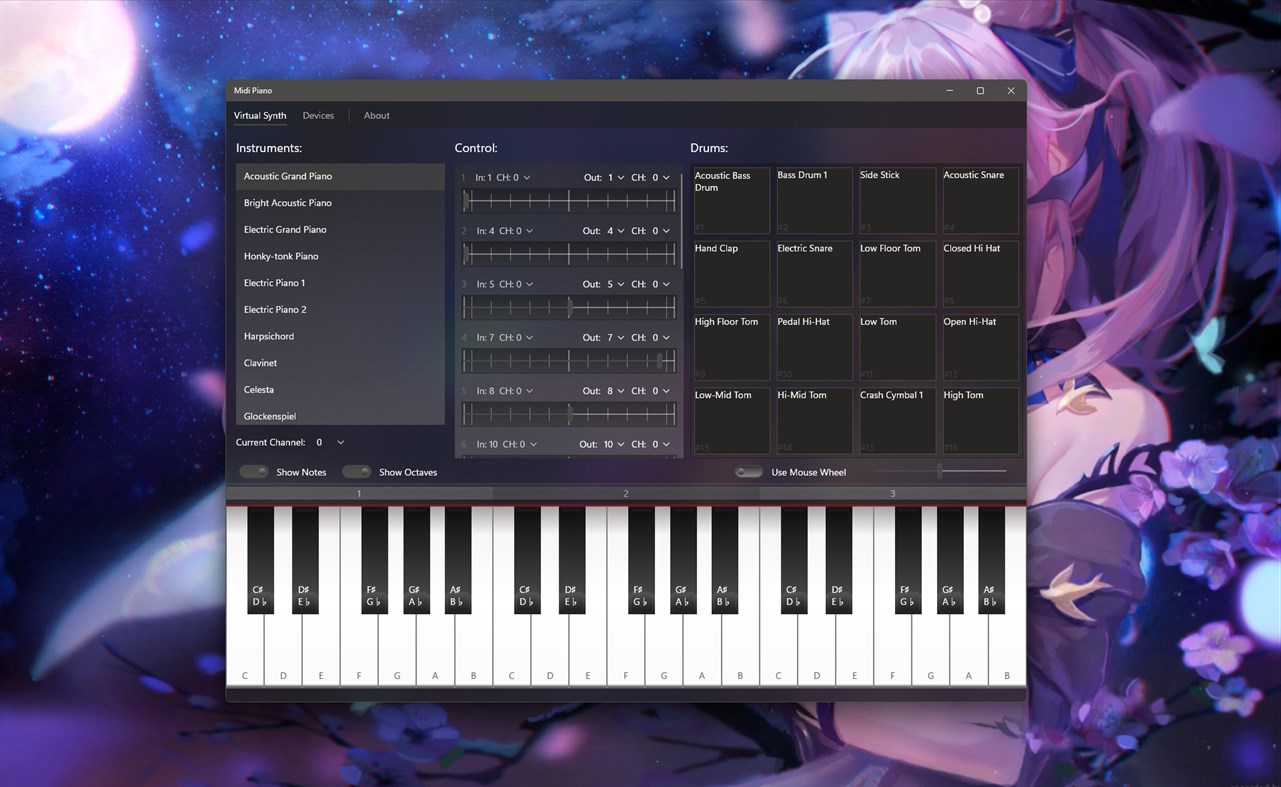Select Acoustic Grand Piano instrument
Viewport: 1281px width, 787px height.
(x=340, y=177)
